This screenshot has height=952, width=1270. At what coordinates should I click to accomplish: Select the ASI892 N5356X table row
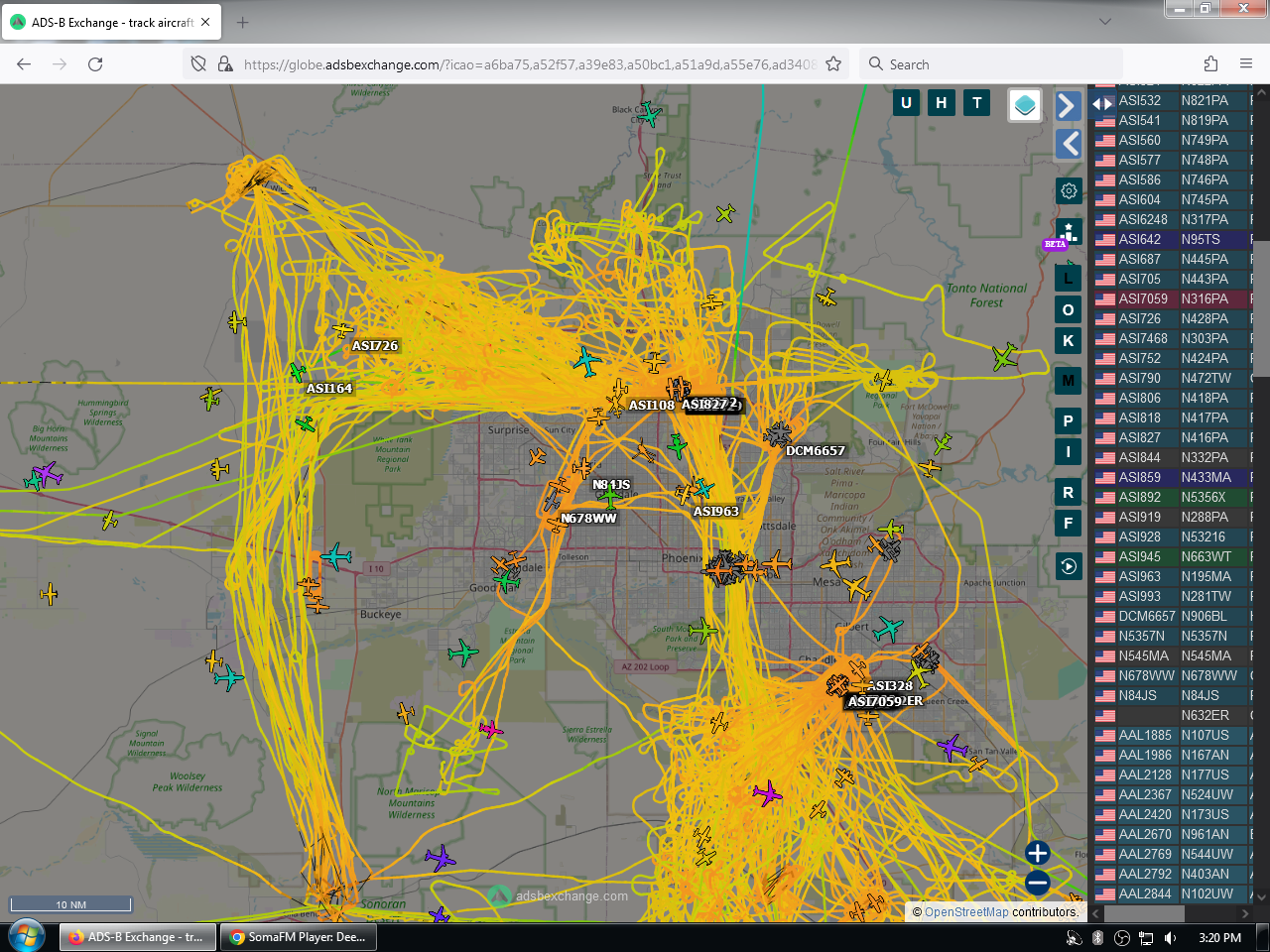[1173, 497]
